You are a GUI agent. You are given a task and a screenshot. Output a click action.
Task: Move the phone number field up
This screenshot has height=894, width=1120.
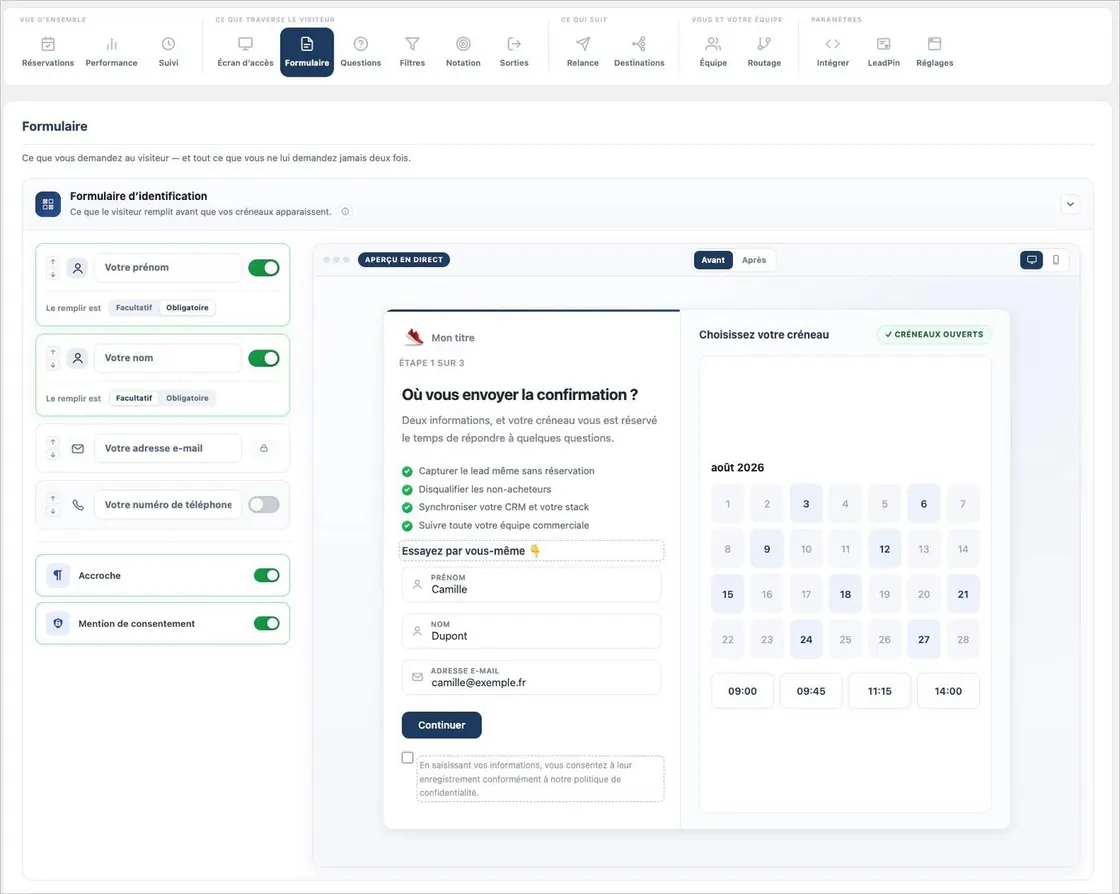pos(53,498)
